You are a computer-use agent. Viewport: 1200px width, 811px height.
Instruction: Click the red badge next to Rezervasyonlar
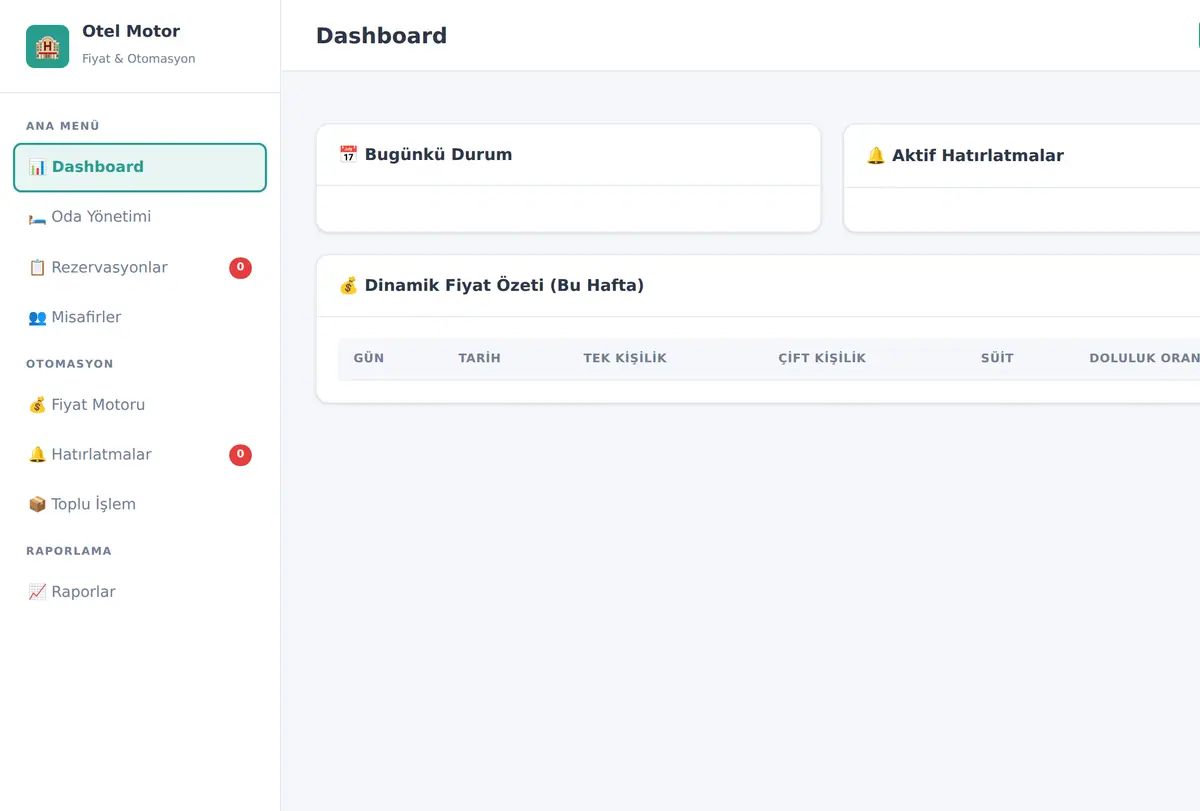coord(240,268)
